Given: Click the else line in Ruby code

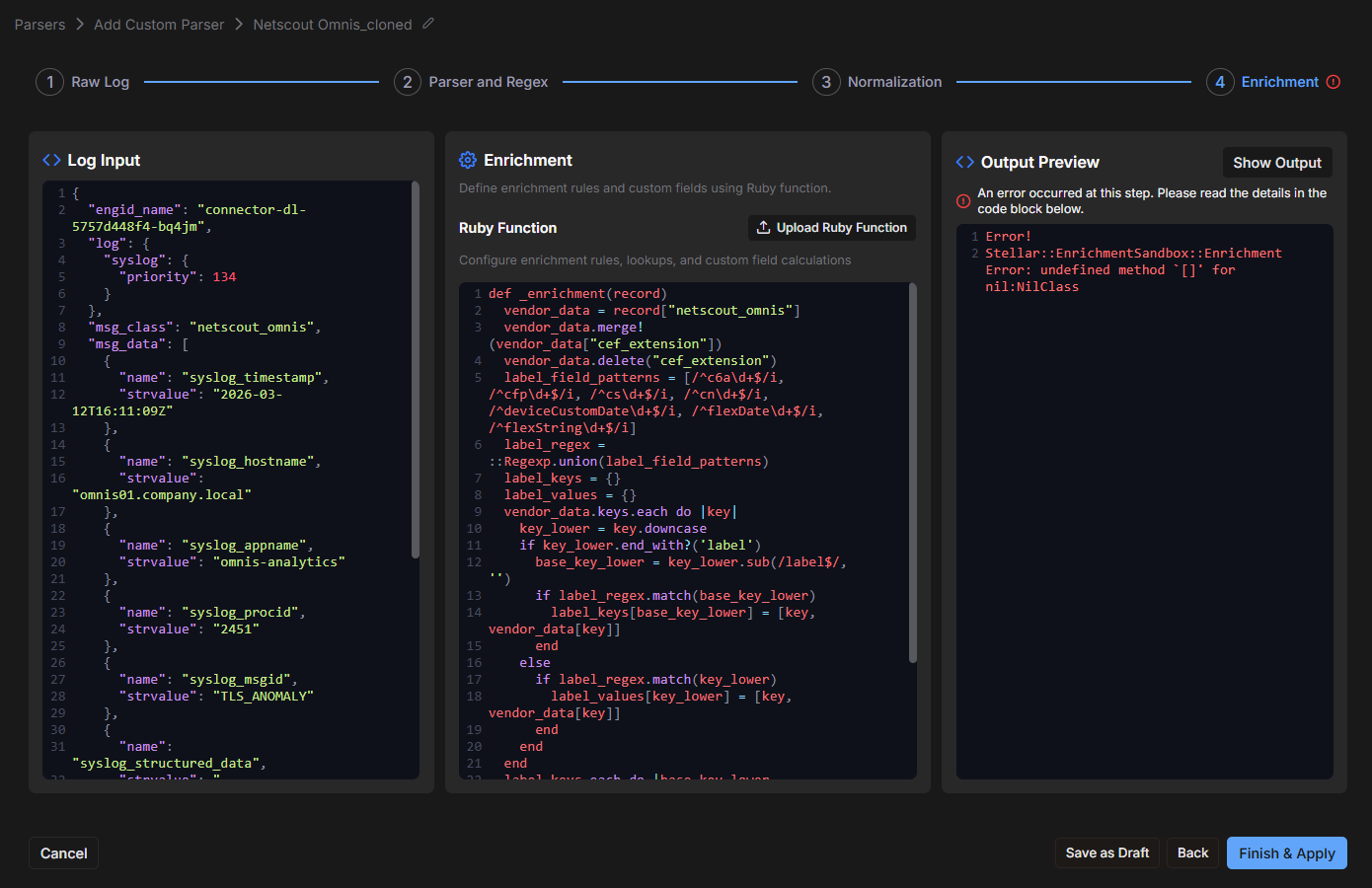Looking at the screenshot, I should click(535, 662).
